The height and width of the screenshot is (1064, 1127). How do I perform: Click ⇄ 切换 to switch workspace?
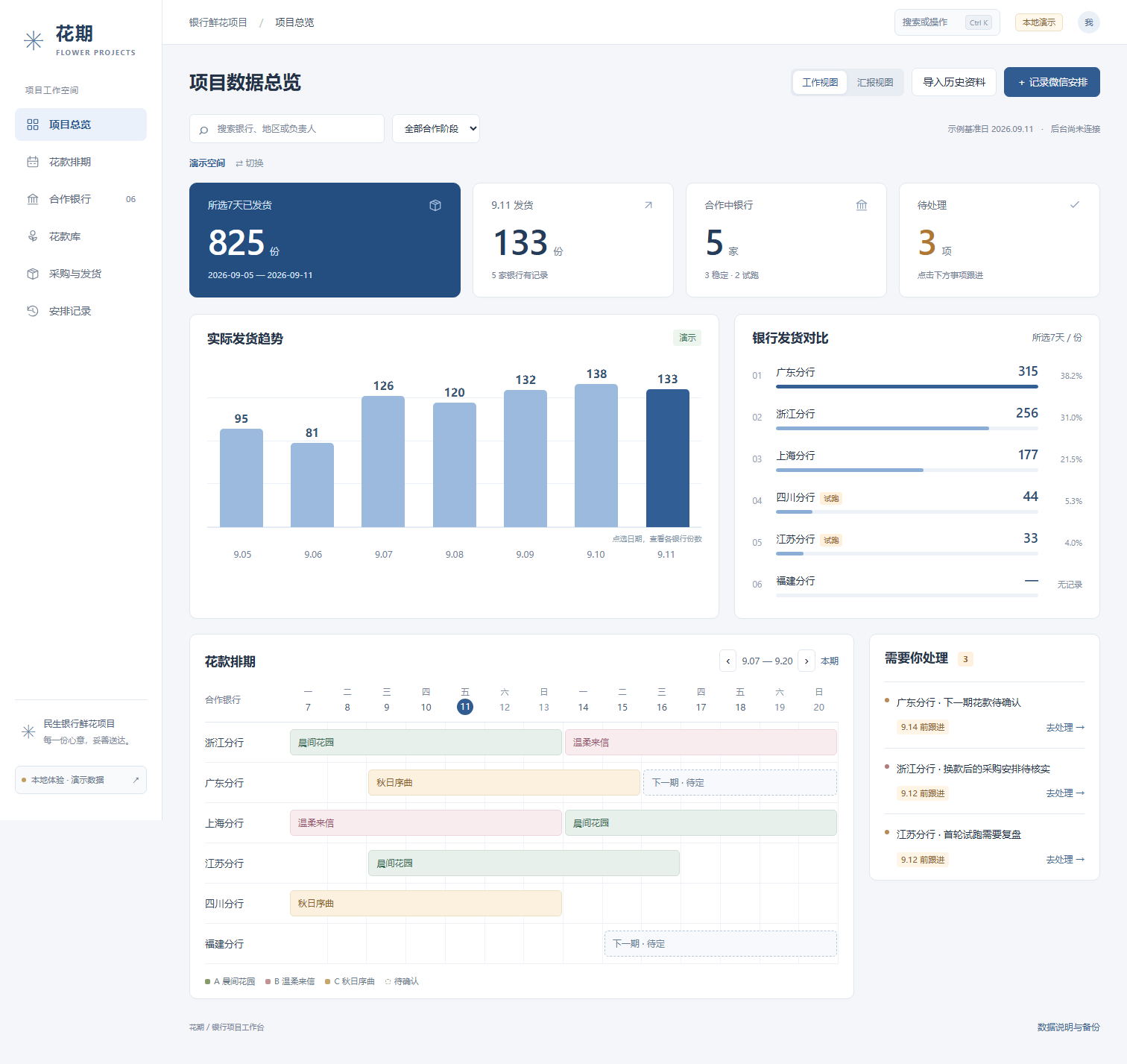pyautogui.click(x=250, y=163)
